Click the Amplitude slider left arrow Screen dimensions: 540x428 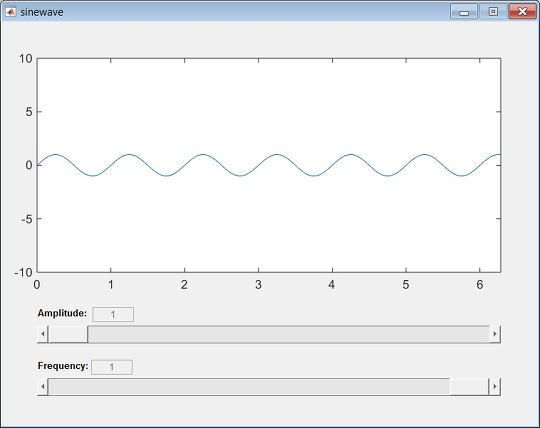click(x=43, y=334)
